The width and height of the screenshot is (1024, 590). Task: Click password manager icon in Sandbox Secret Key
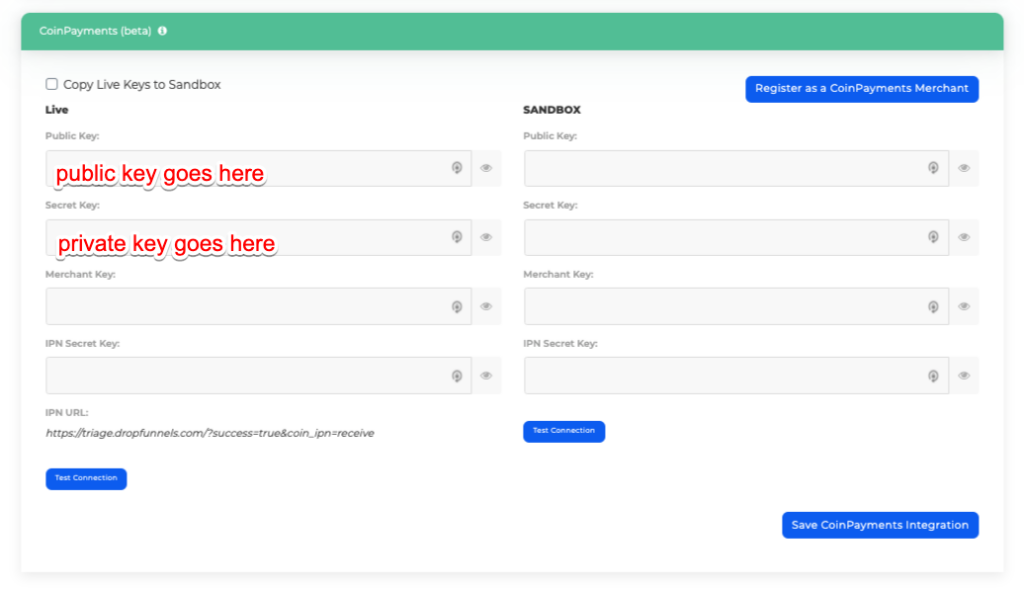tap(933, 237)
